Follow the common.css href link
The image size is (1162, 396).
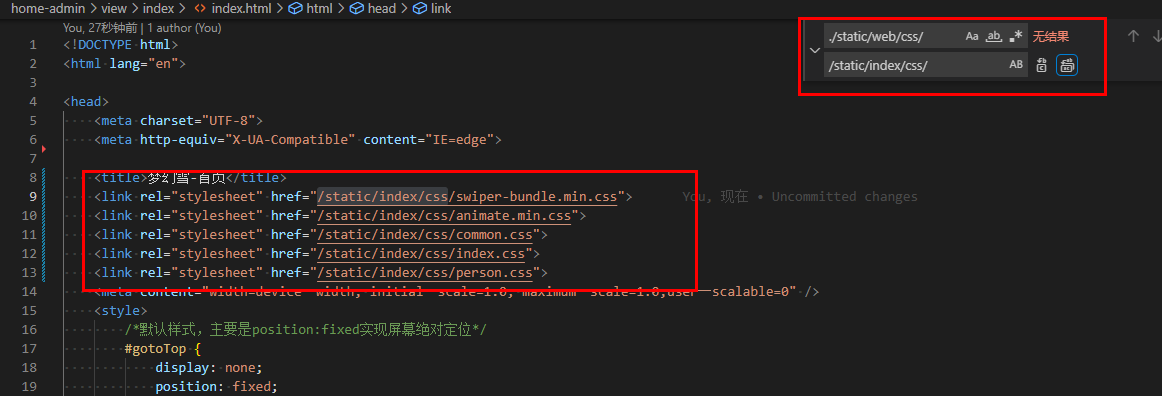[425, 235]
